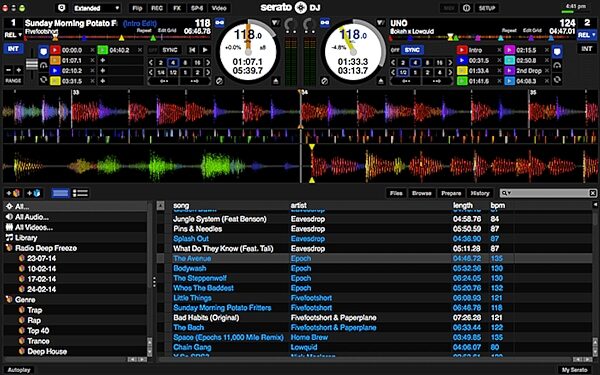
Task: Collapse the Radio Deep Freeze crate
Action: [9, 248]
